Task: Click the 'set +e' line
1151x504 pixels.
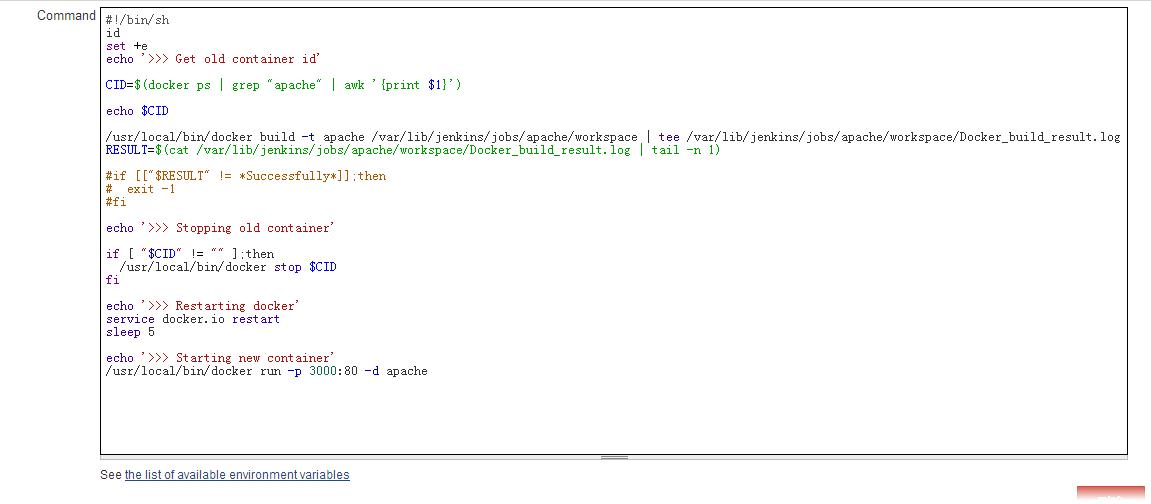Action: (x=126, y=46)
